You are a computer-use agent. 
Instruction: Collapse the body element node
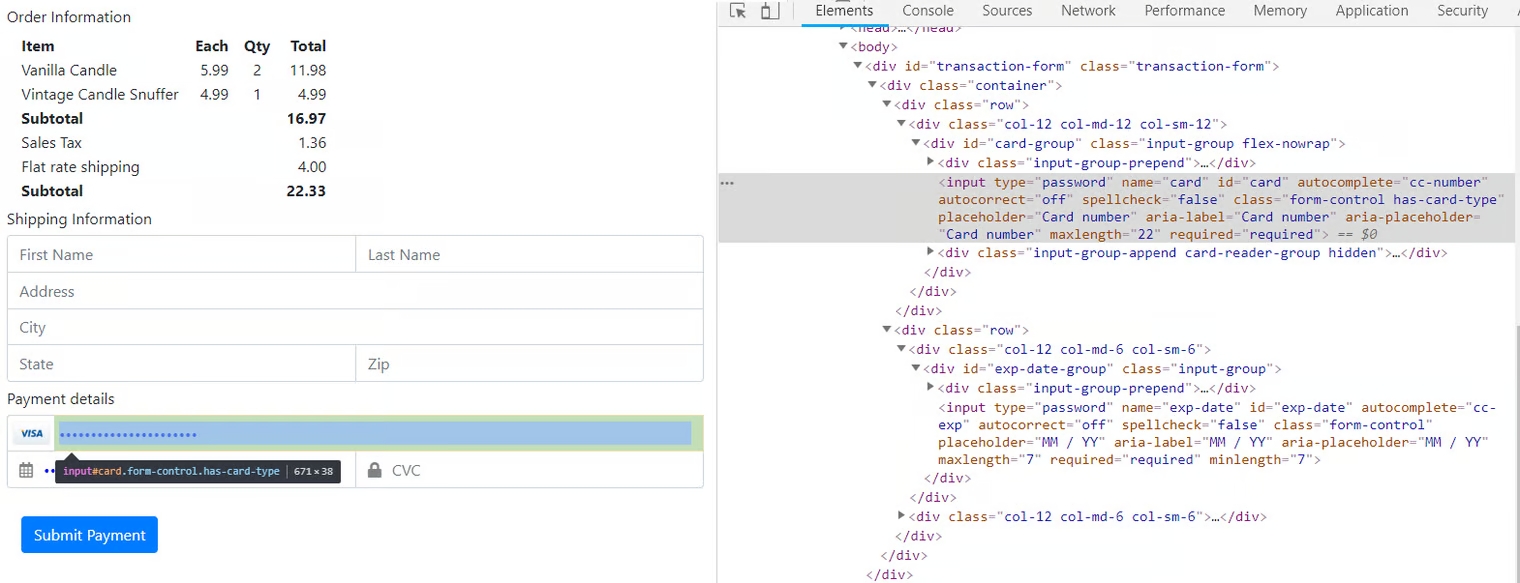(844, 47)
